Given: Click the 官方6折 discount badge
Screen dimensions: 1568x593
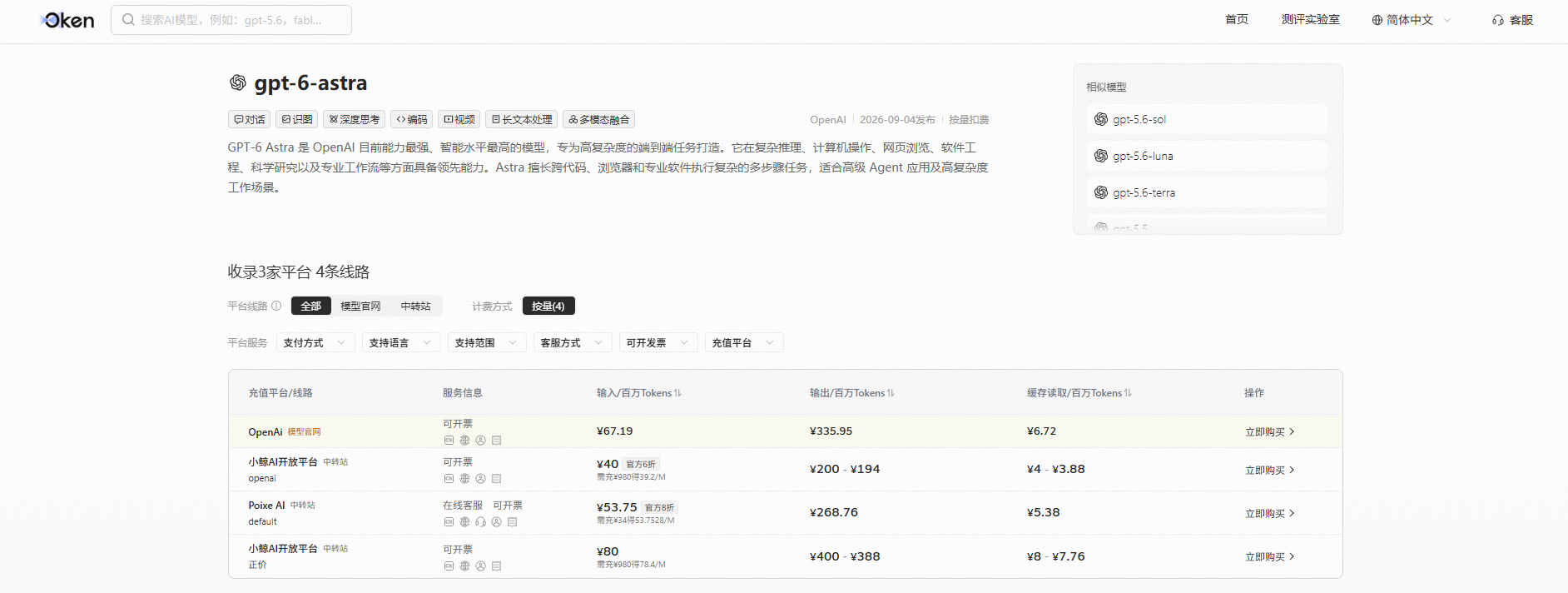Looking at the screenshot, I should 641,464.
